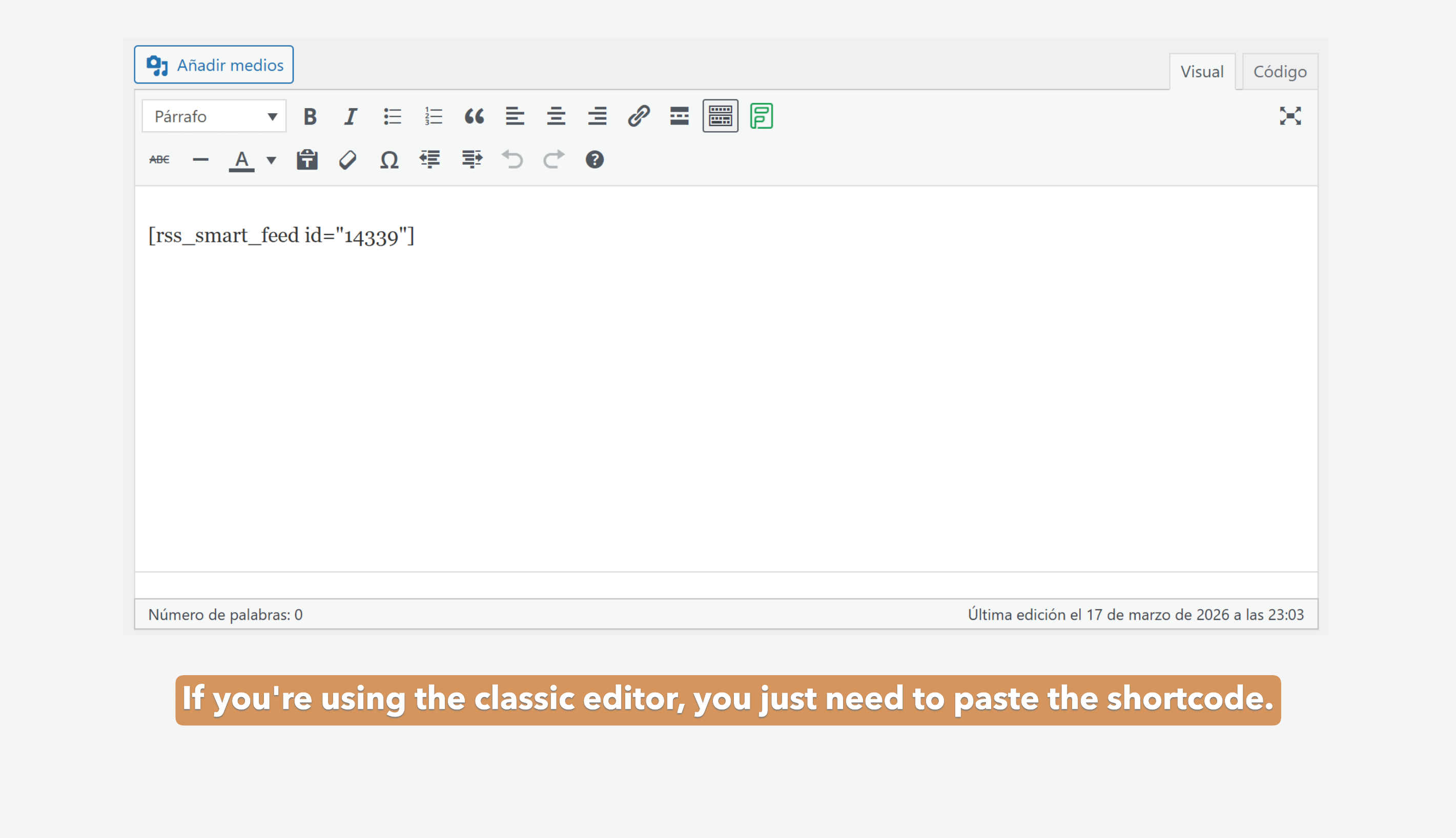Apply italic formatting
The width and height of the screenshot is (1456, 838).
350,116
